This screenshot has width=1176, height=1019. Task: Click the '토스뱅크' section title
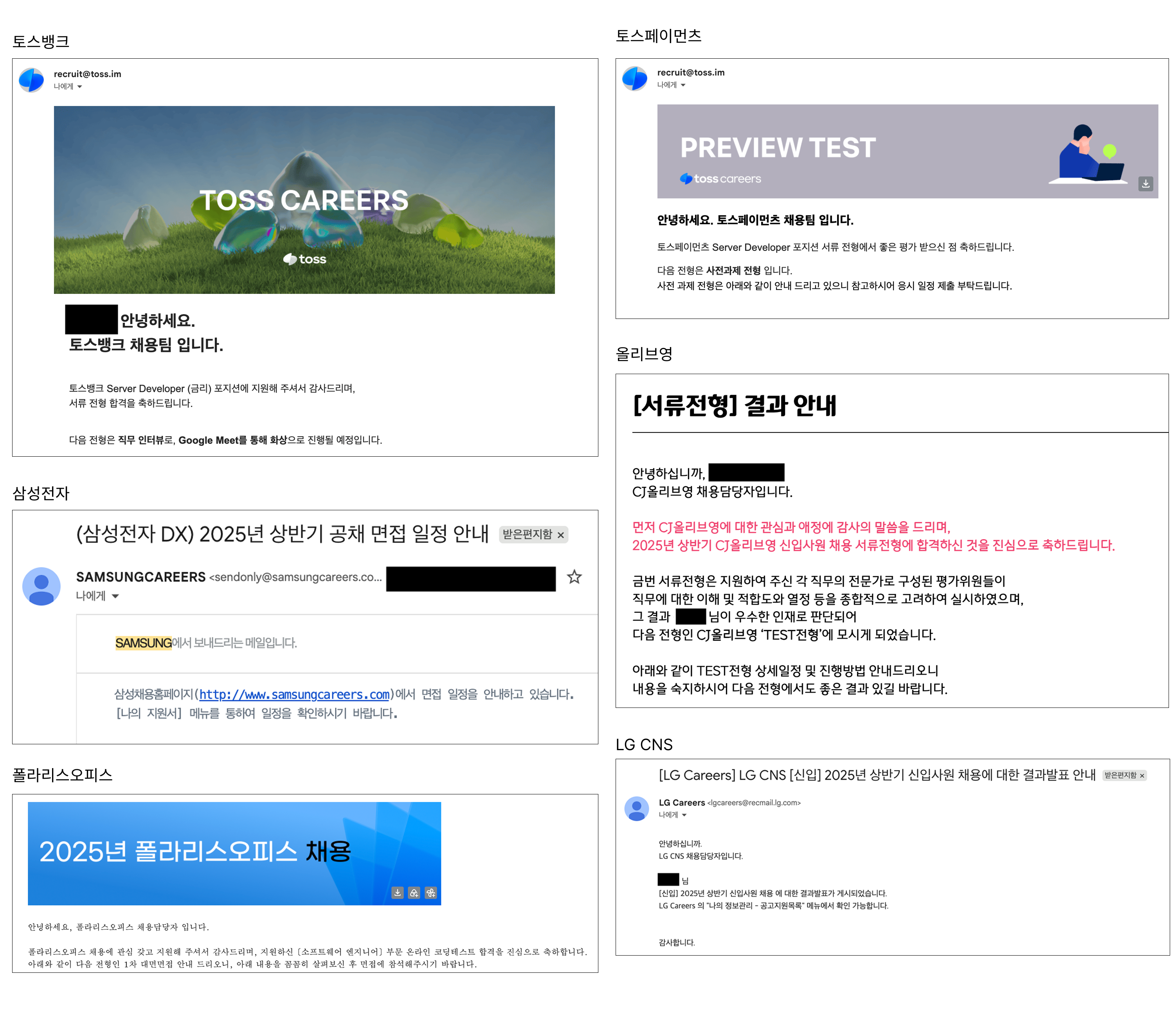point(41,41)
